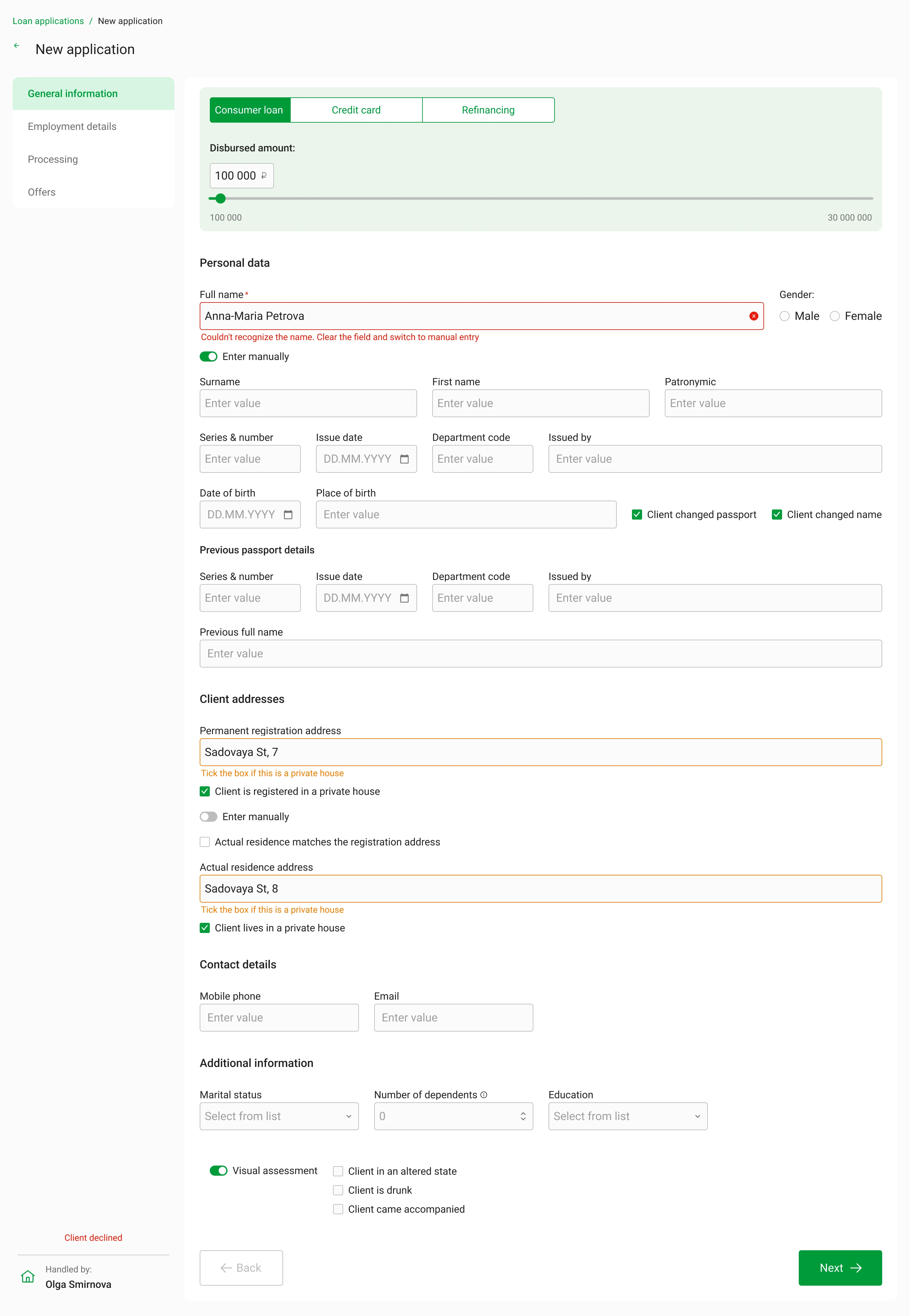Click previous passport Issued by field
This screenshot has width=910, height=1316.
point(715,598)
